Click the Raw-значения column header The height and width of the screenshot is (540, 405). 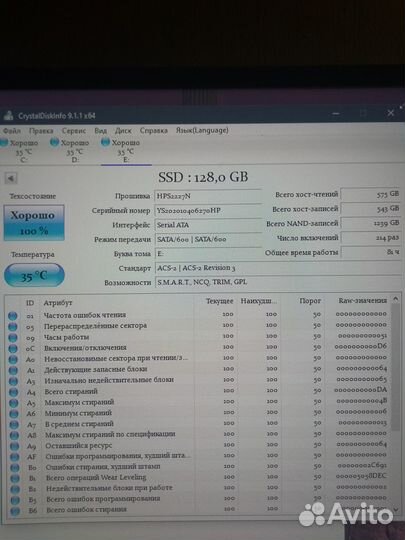pyautogui.click(x=363, y=301)
